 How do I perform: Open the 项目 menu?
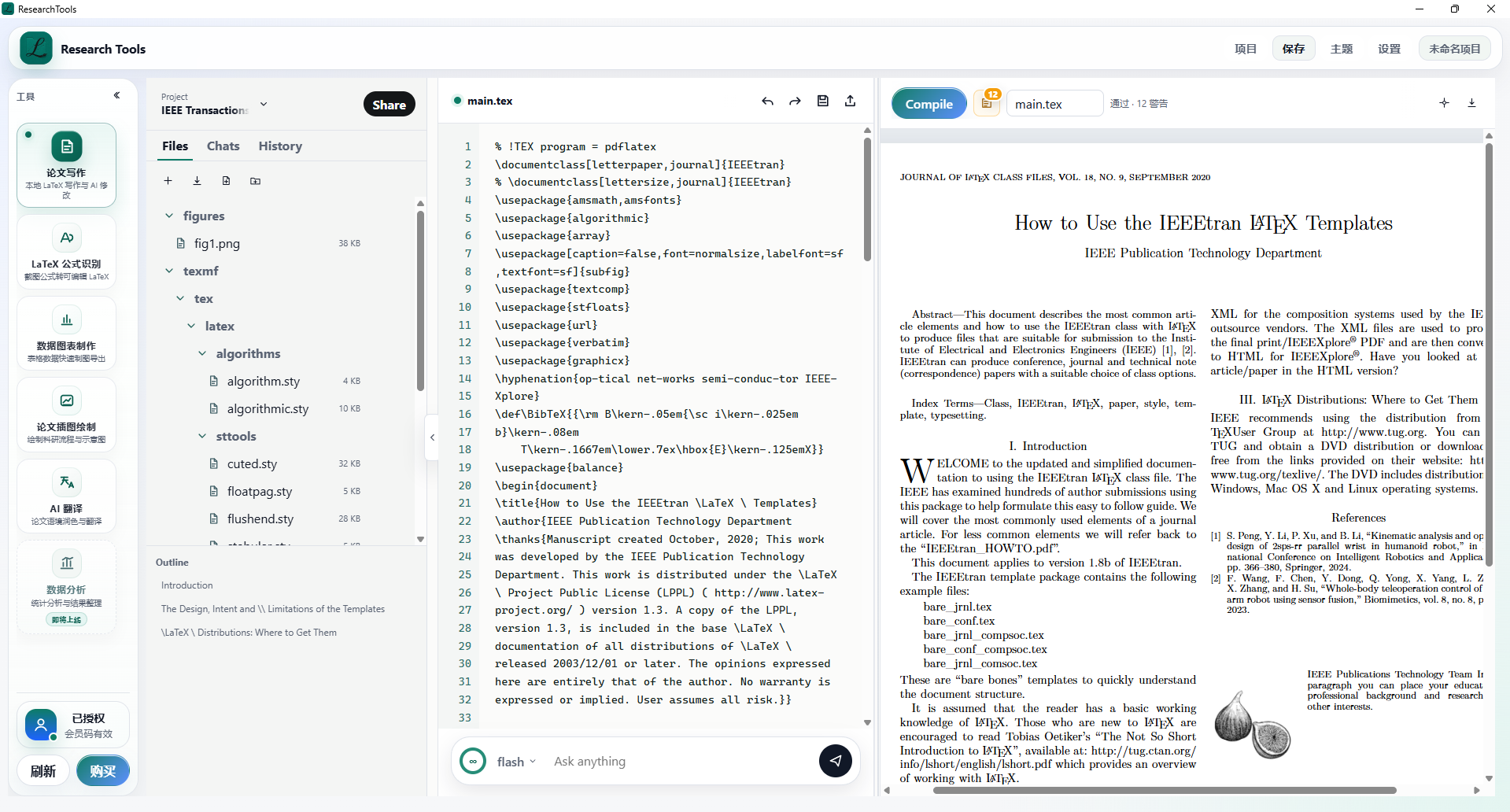1246,49
